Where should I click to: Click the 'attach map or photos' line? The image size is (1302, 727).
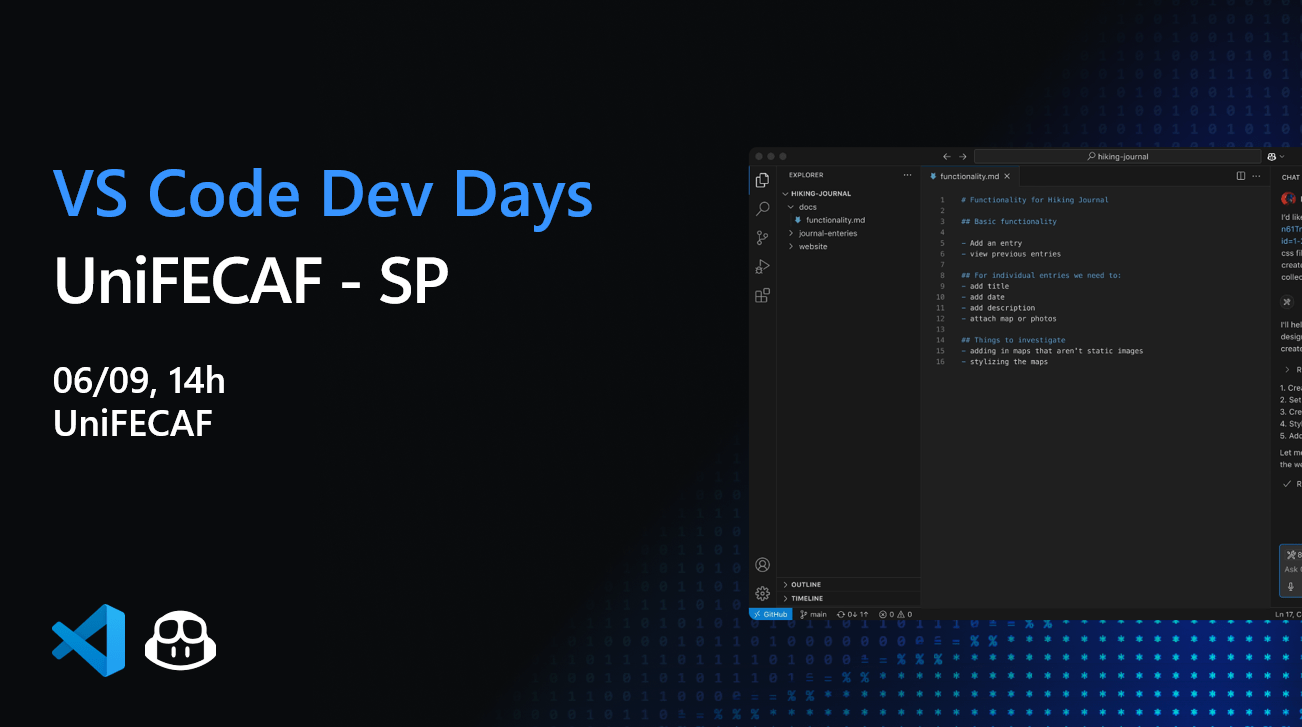(x=1009, y=319)
